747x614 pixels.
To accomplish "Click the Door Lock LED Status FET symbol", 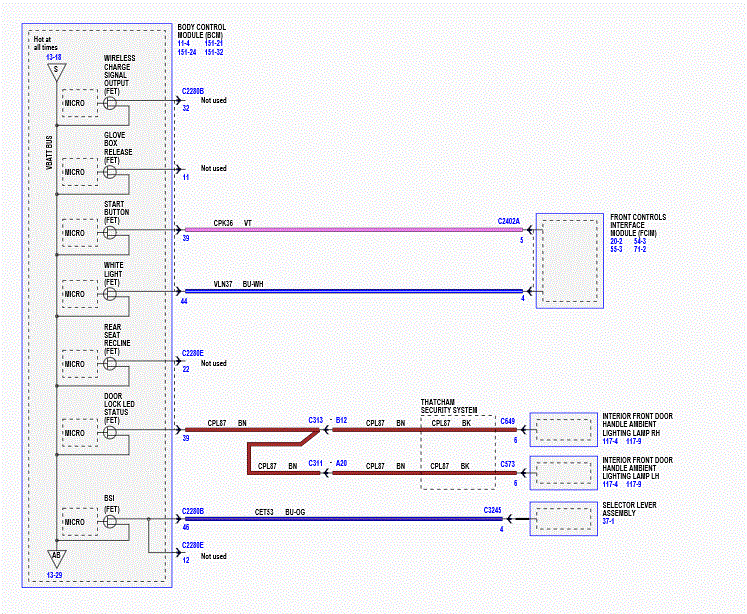I will click(110, 433).
